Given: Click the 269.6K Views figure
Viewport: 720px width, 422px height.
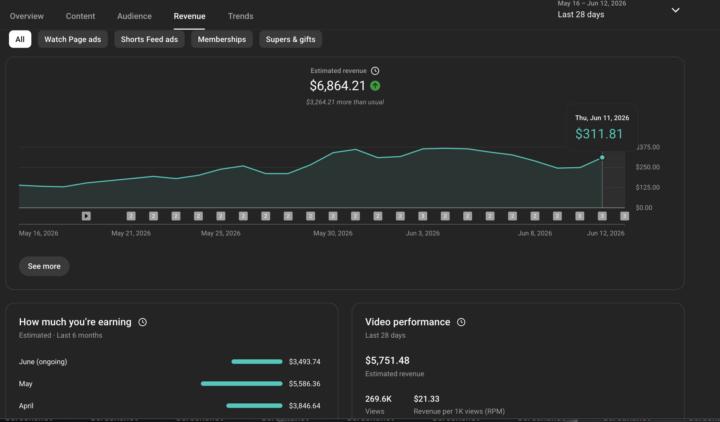Looking at the screenshot, I should pos(378,399).
